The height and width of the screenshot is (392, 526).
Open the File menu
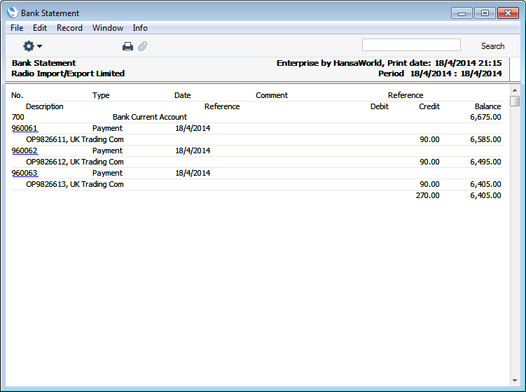[17, 28]
